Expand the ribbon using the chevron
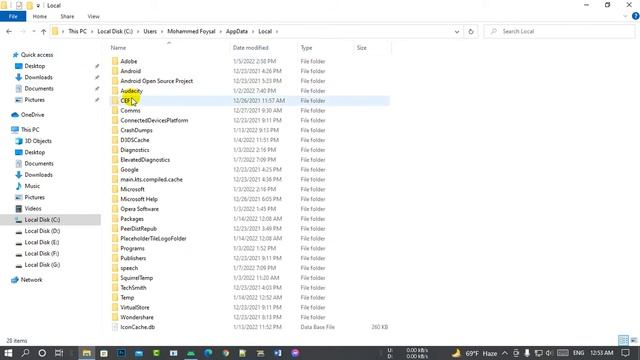This screenshot has width=640, height=360. coord(625,16)
